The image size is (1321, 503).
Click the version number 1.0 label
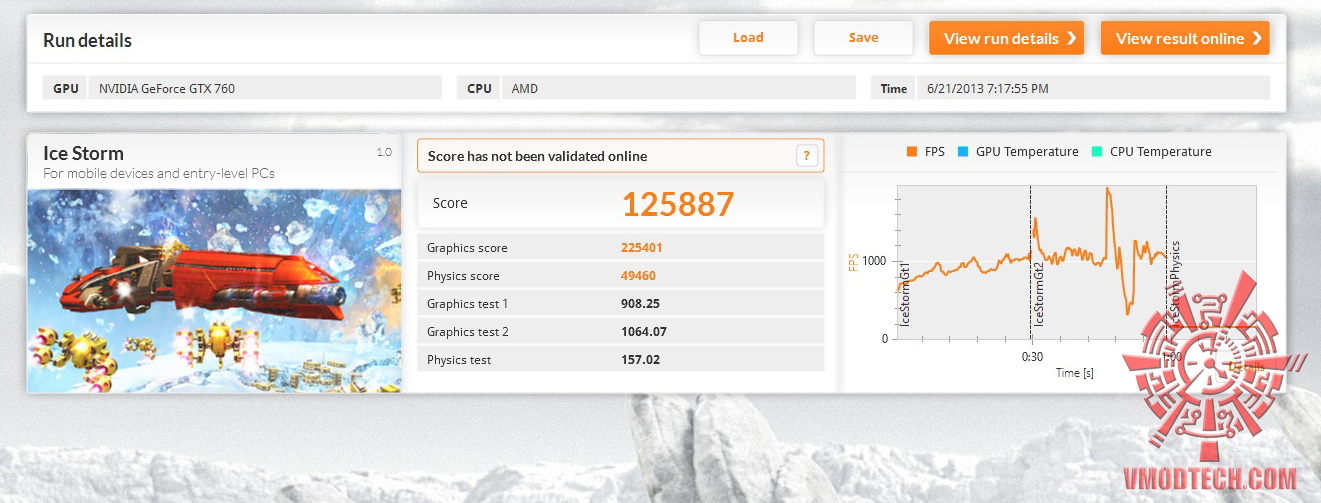coord(384,152)
